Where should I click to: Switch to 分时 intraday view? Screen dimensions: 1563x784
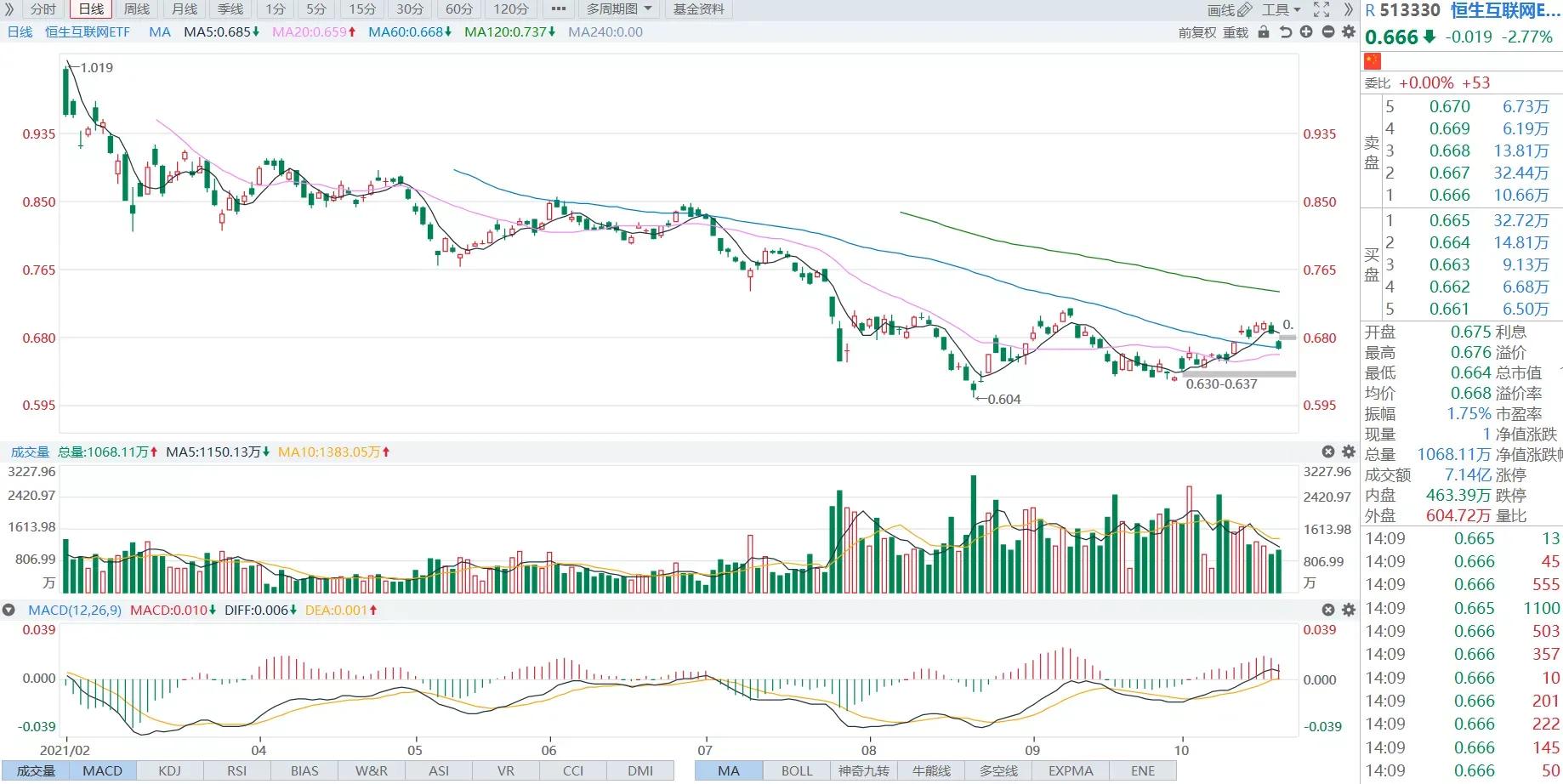43,9
